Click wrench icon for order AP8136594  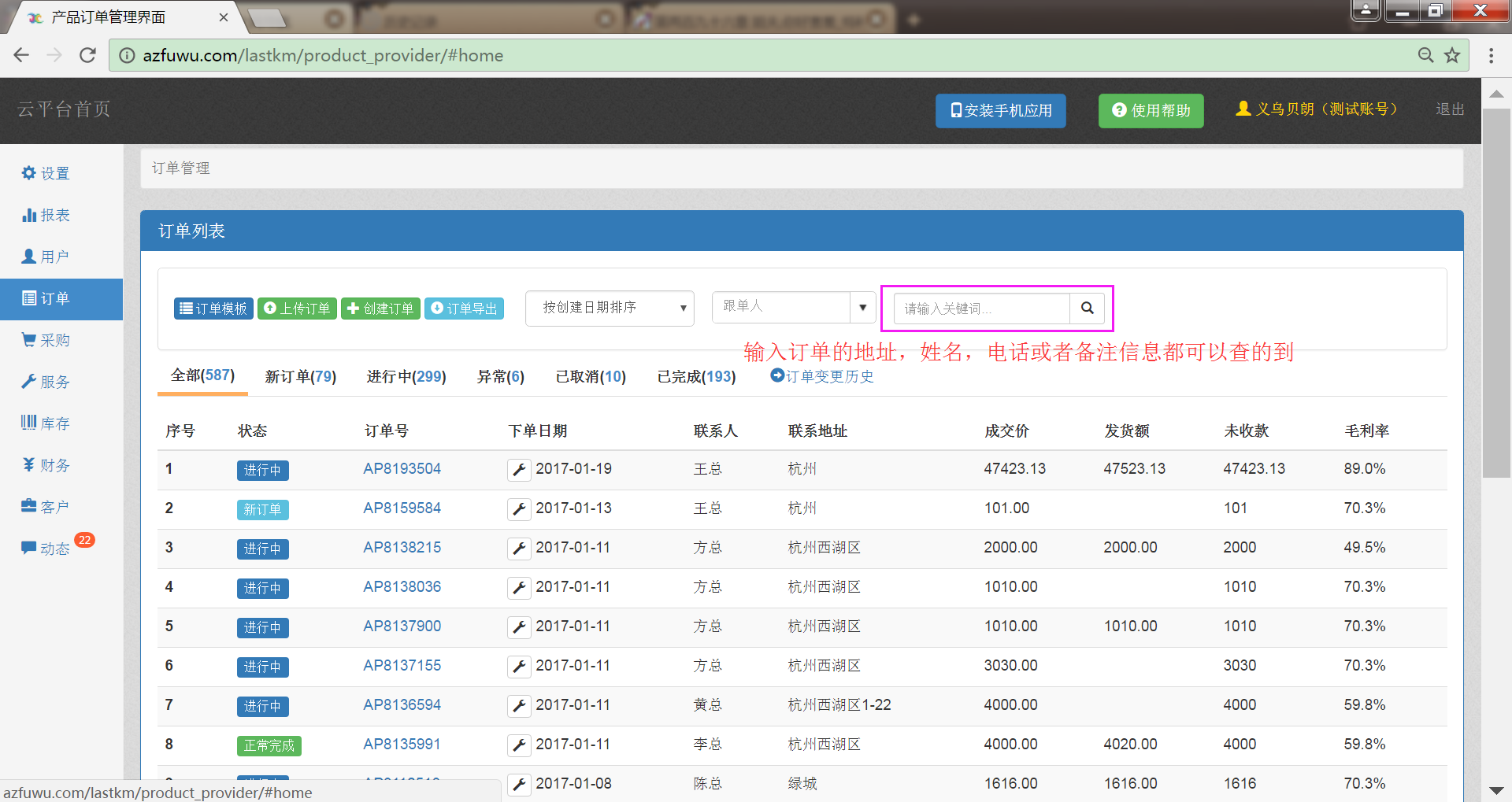pos(519,706)
